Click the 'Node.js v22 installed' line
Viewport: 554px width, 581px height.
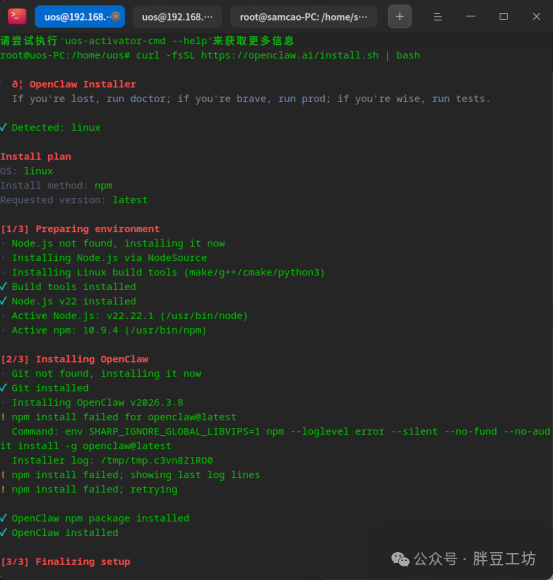click(68, 301)
